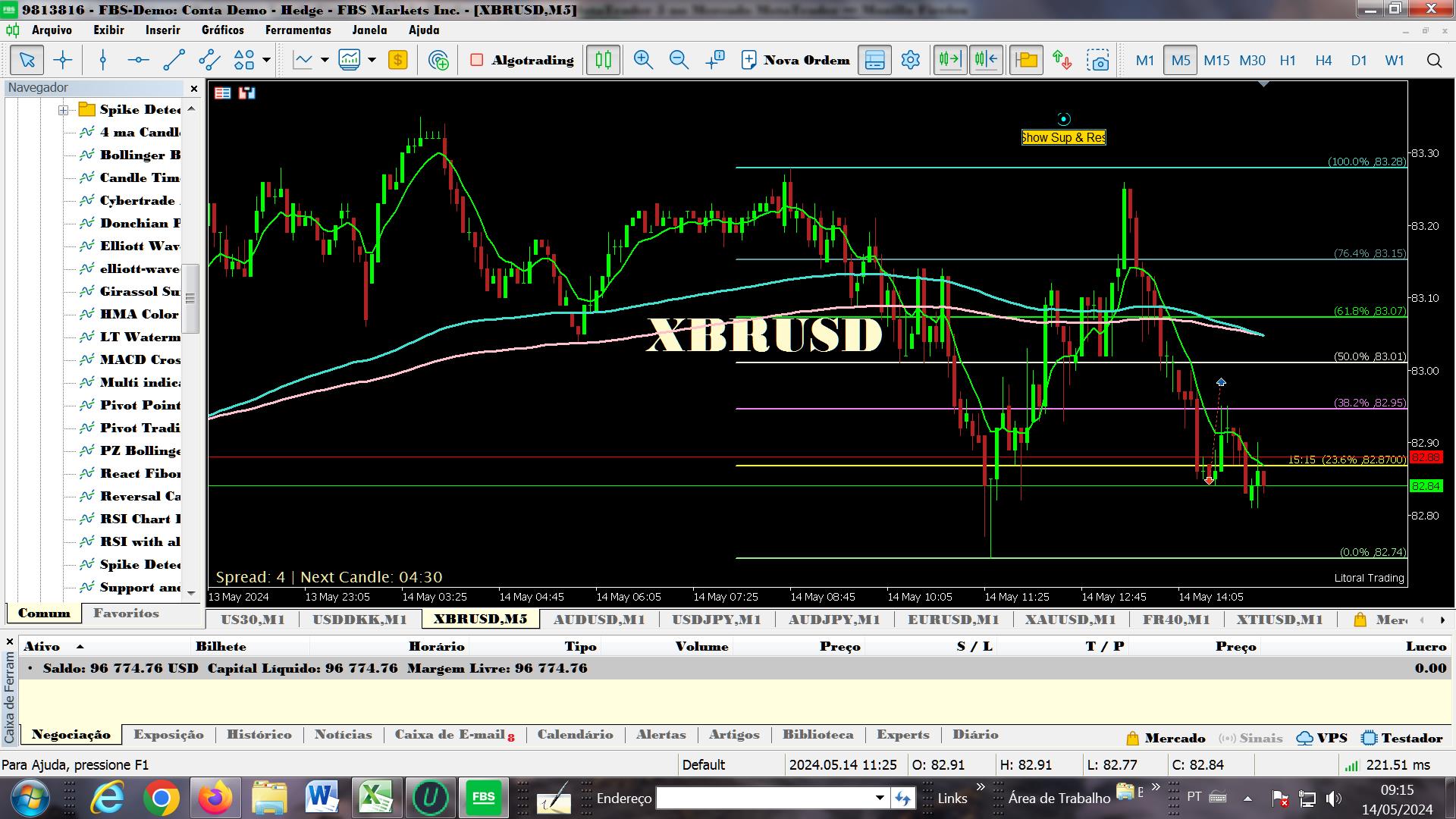1456x819 pixels.
Task: Click the zoom out magnifier icon
Action: coord(679,60)
